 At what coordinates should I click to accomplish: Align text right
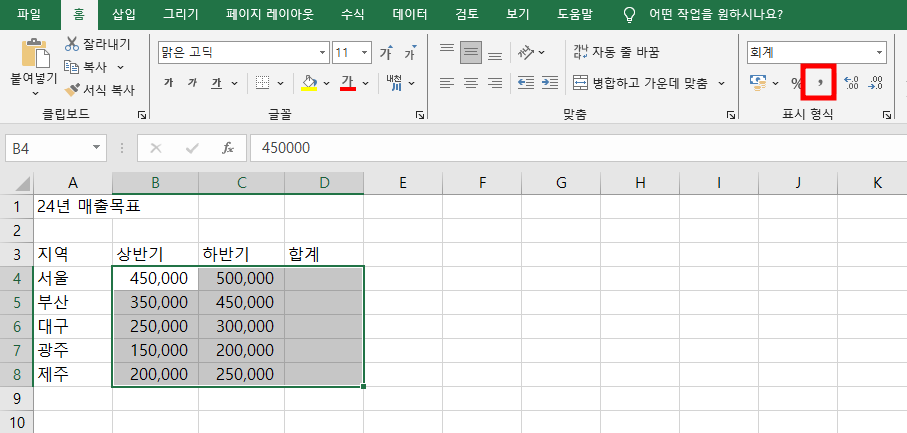click(495, 83)
